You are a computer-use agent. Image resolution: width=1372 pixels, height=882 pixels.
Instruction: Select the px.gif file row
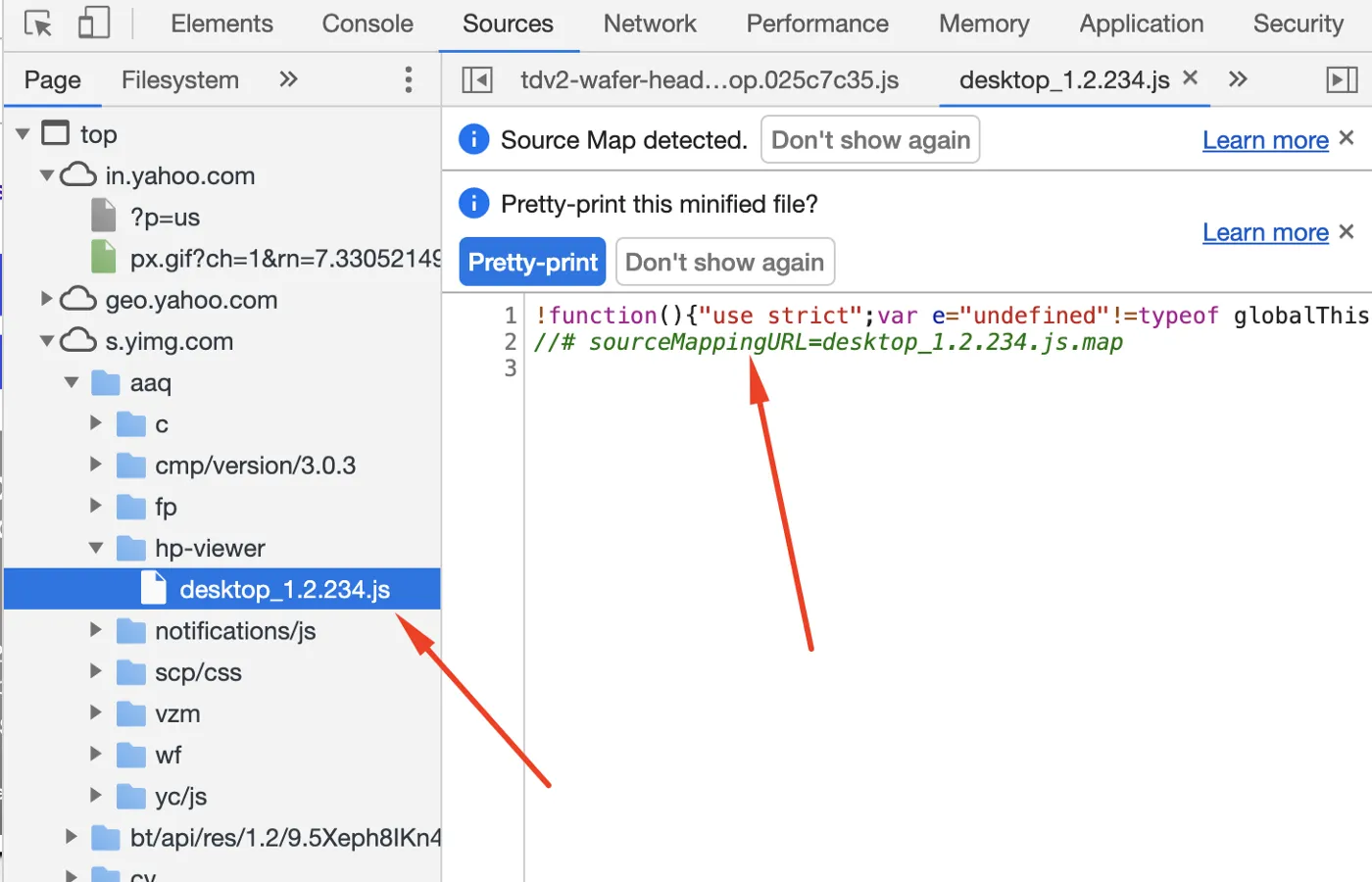(x=222, y=258)
